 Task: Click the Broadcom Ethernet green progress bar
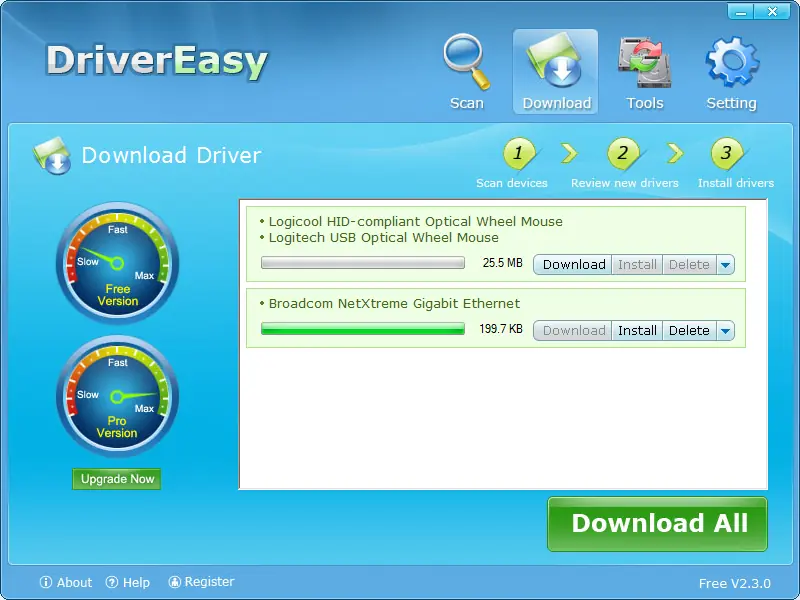tap(363, 329)
